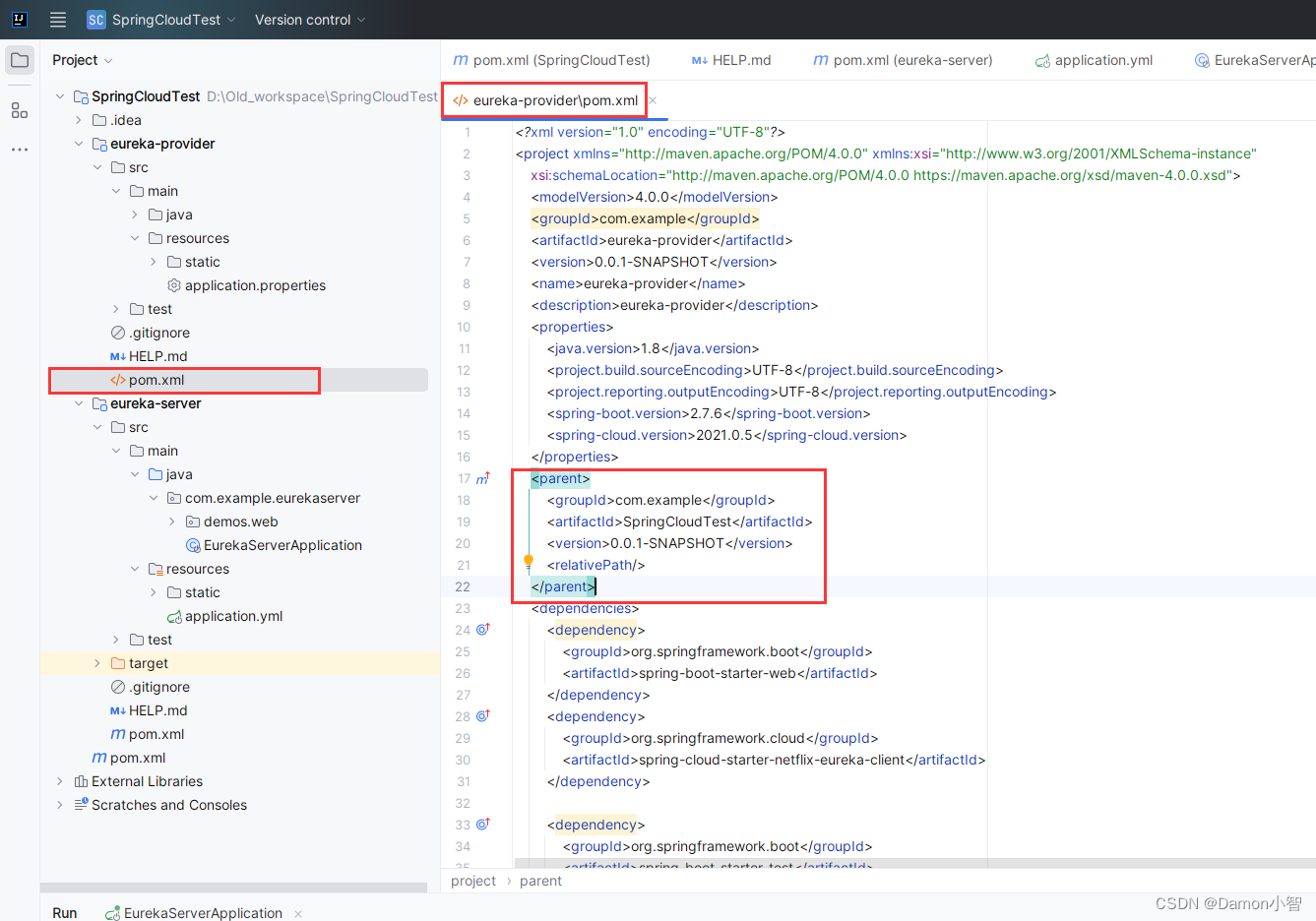Switch to application.yml editor tab
The width and height of the screenshot is (1316, 921).
1094,60
